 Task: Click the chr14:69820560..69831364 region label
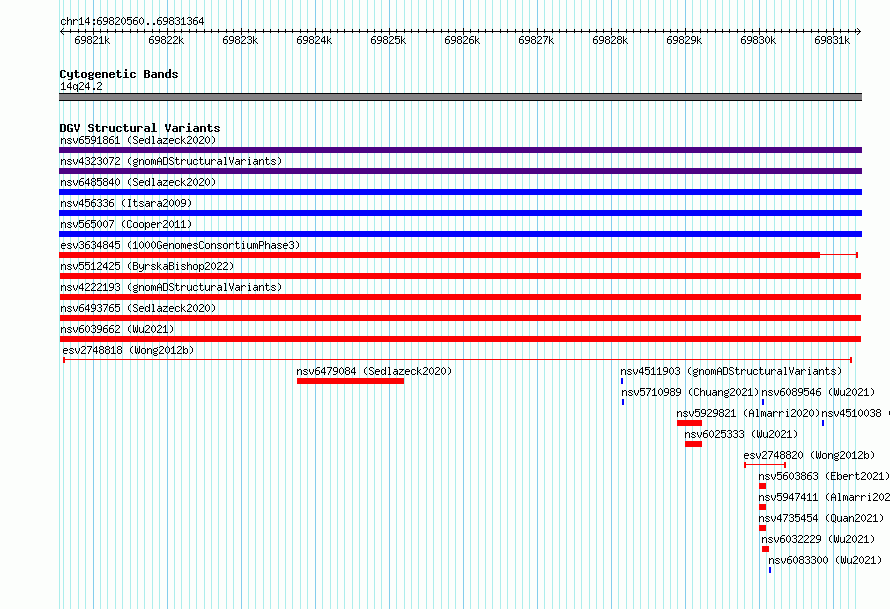(132, 21)
